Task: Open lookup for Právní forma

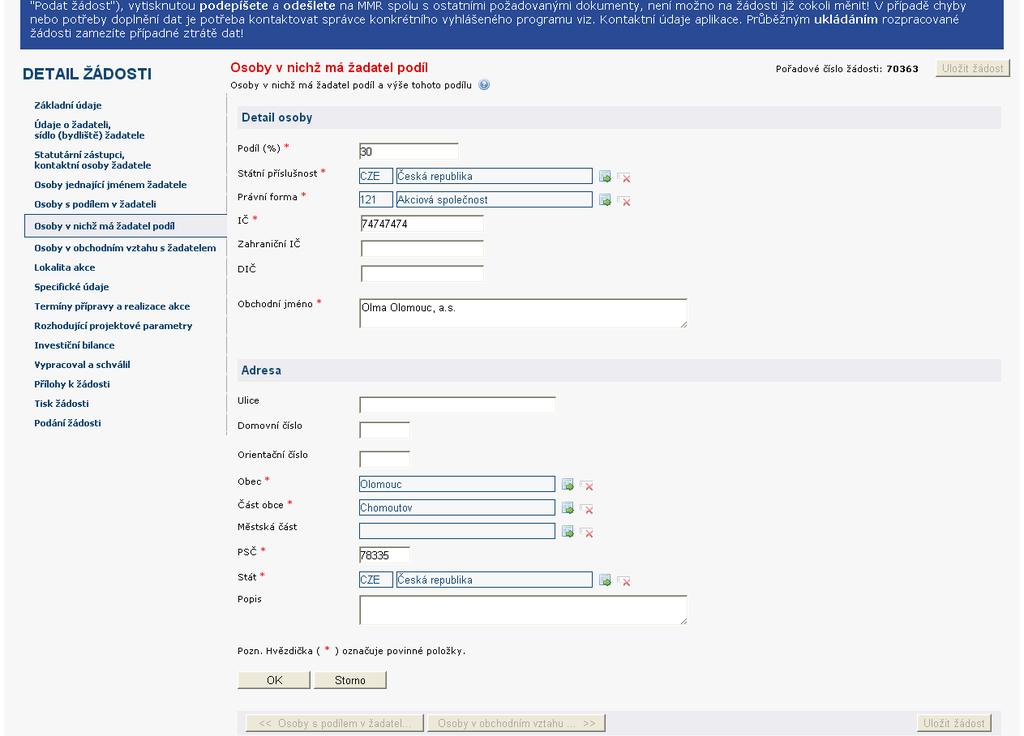Action: [605, 200]
